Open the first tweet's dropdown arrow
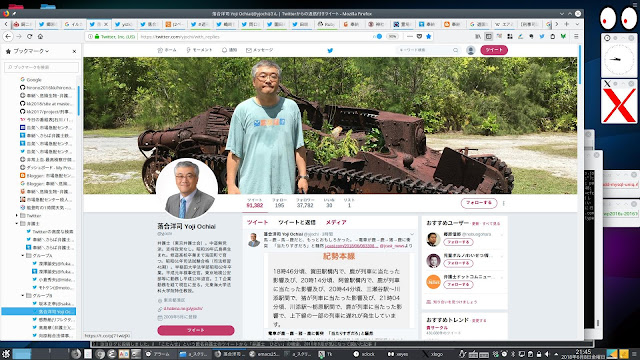 [x=412, y=234]
